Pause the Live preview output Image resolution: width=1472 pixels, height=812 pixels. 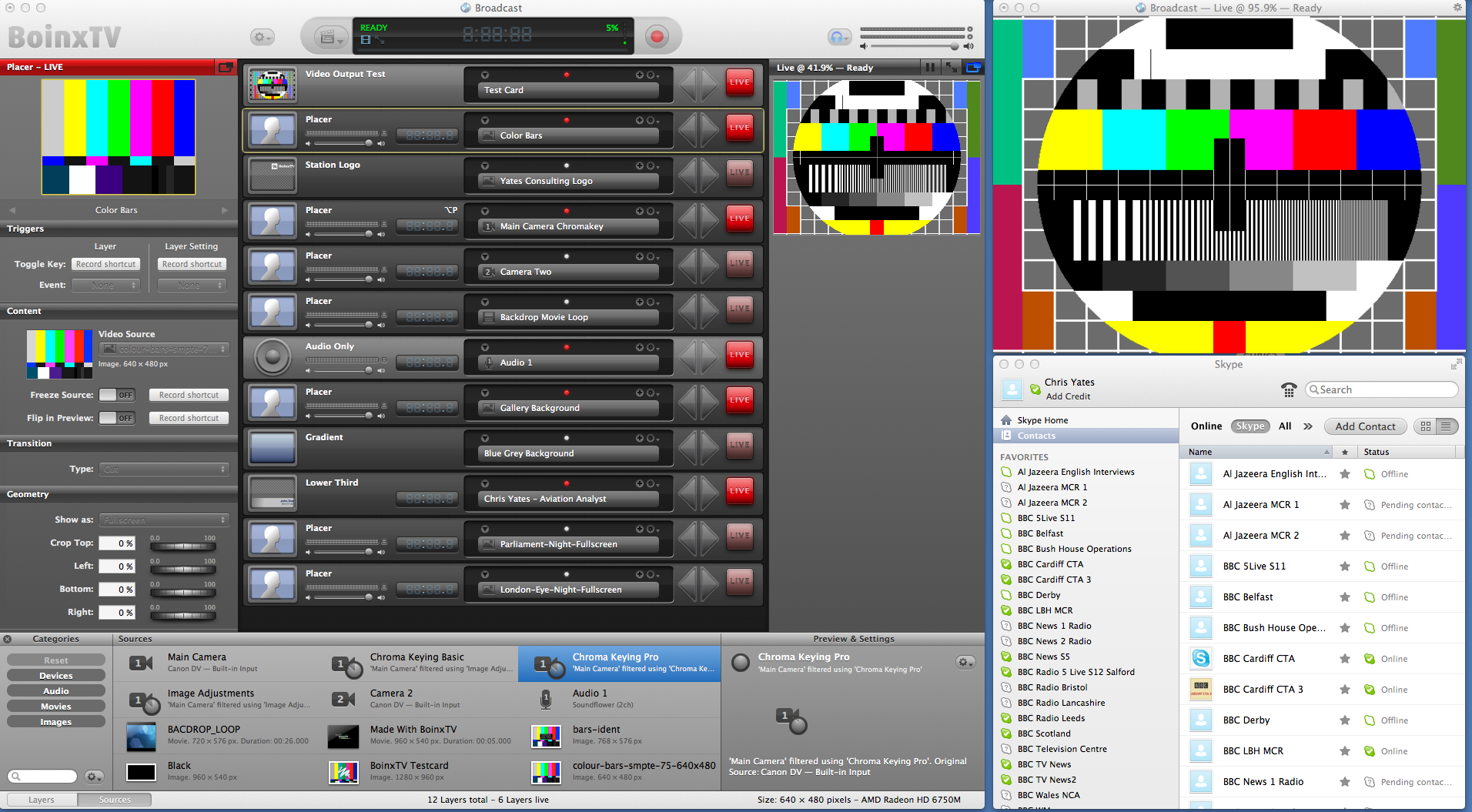click(x=930, y=68)
